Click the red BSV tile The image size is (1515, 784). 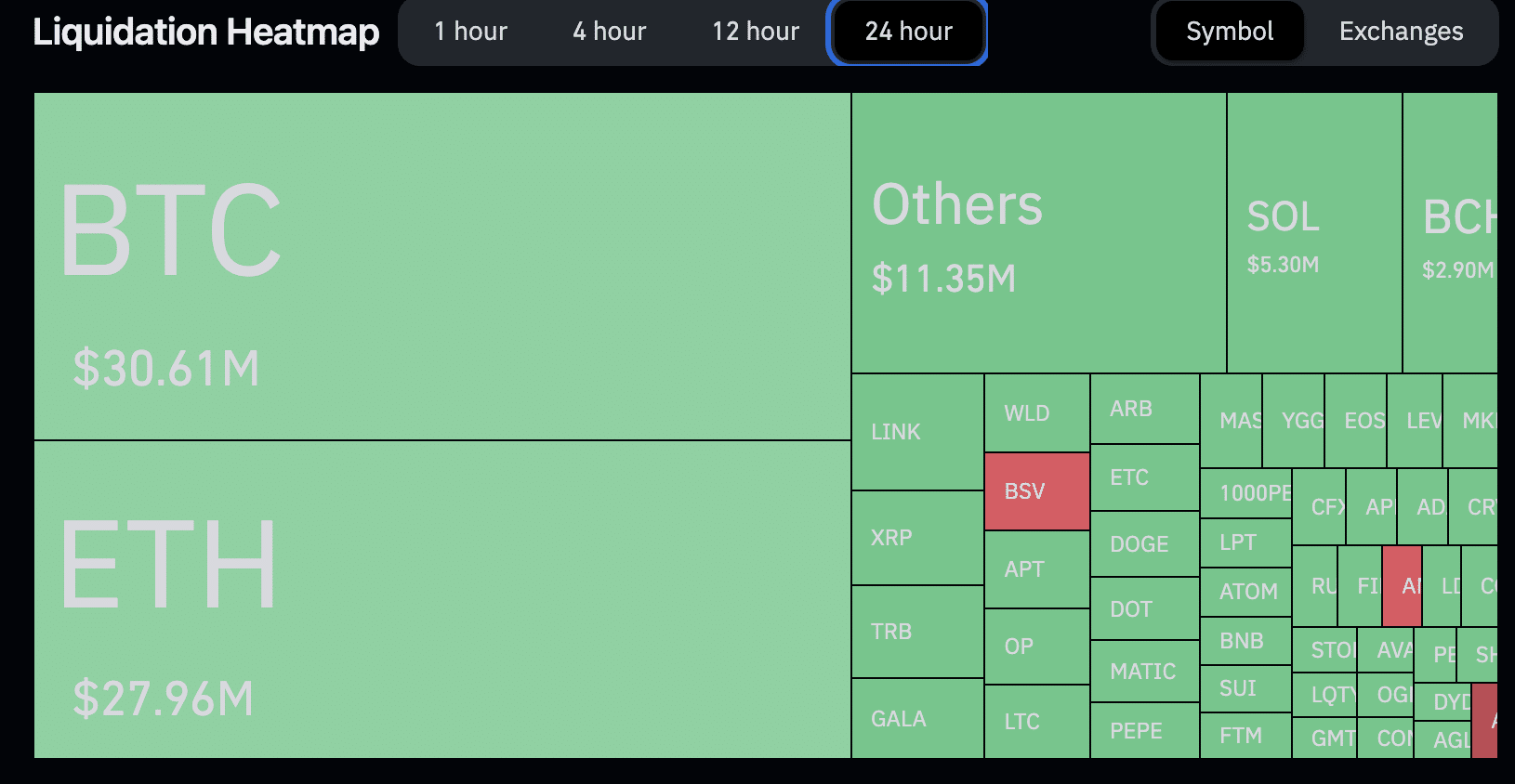point(1036,491)
